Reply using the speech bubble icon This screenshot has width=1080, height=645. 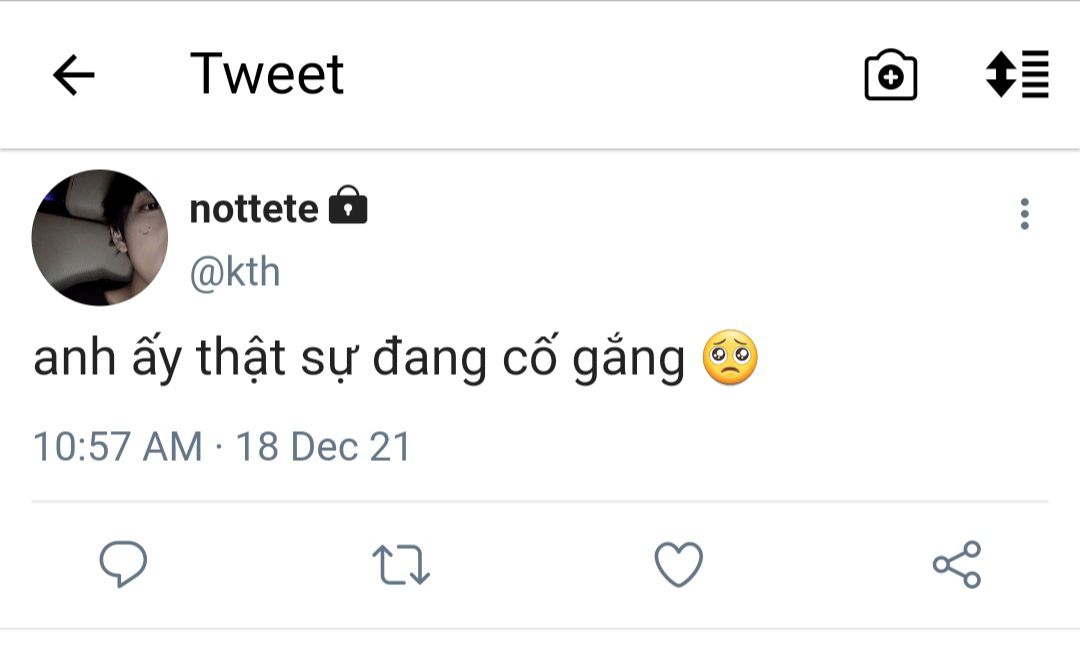(x=123, y=564)
